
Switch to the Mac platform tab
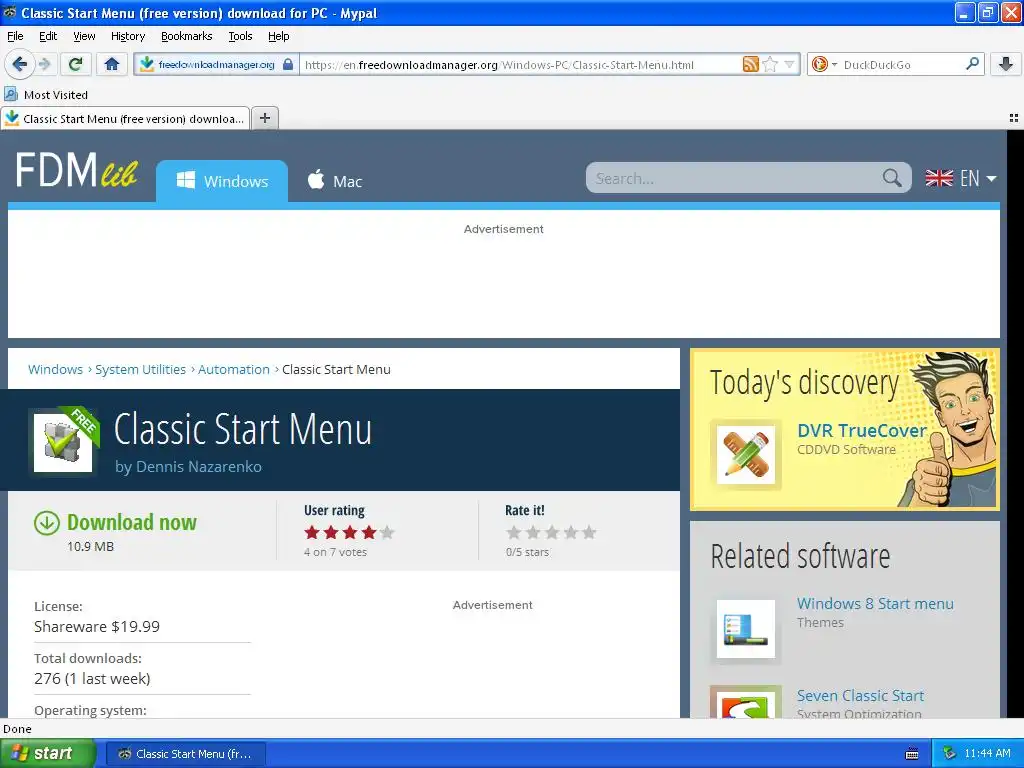pos(334,181)
